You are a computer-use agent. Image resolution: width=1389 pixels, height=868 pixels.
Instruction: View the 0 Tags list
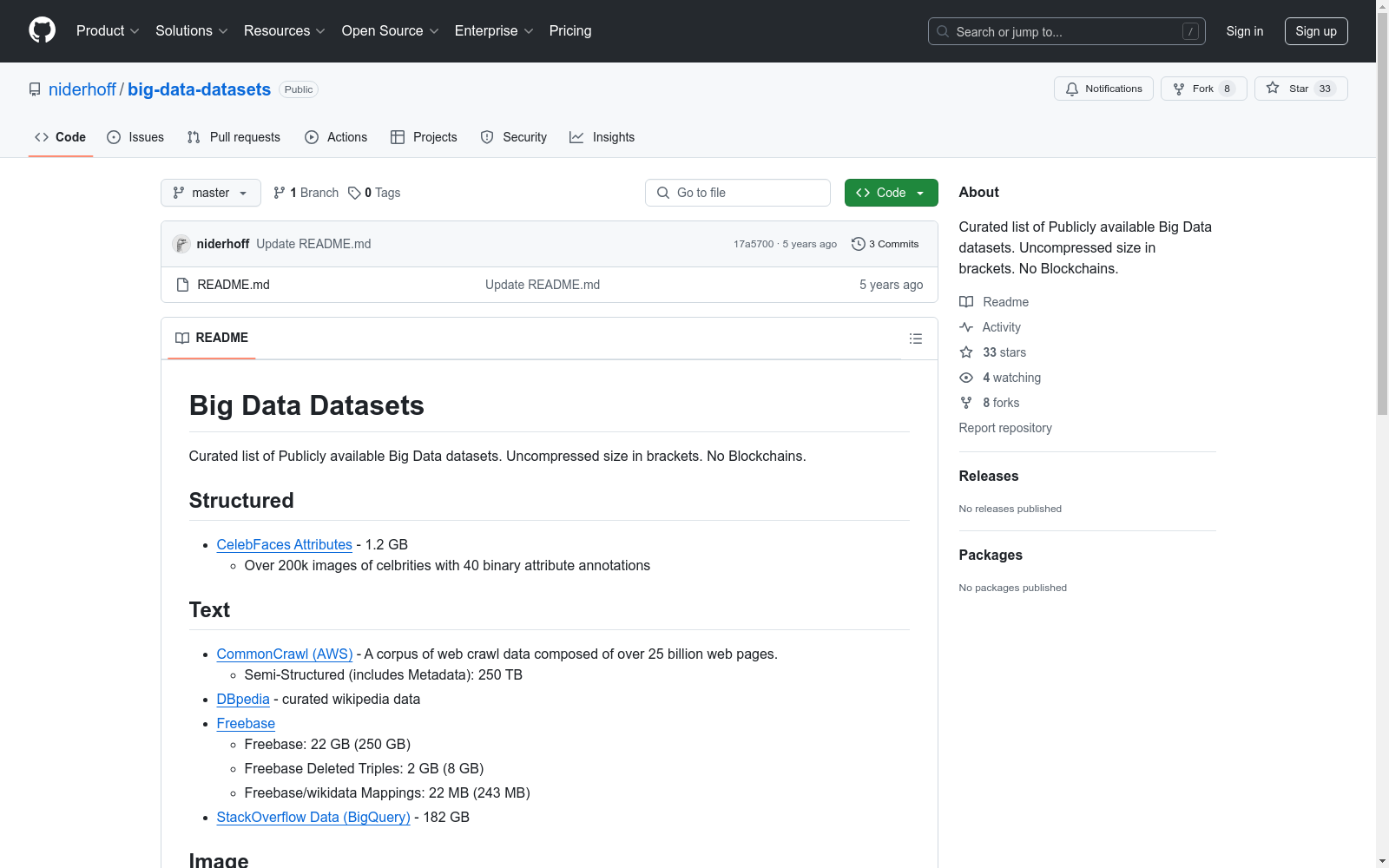pos(374,193)
